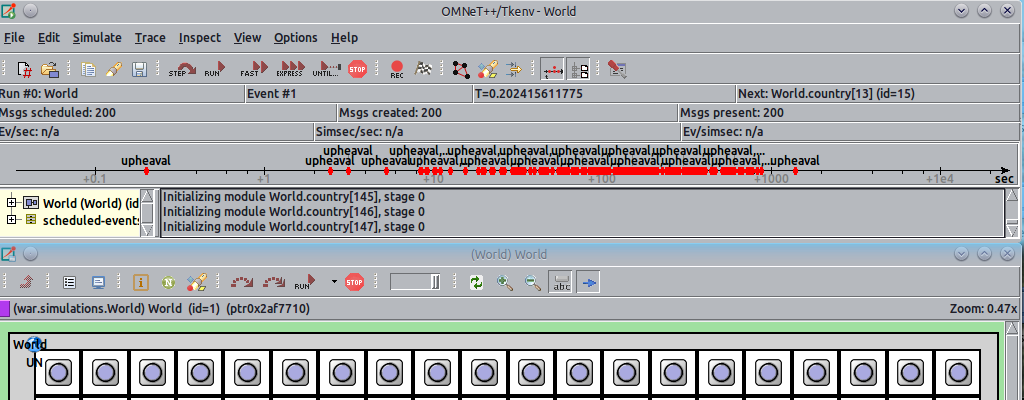This screenshot has width=1024, height=400.
Task: Open the Simulate menu
Action: tap(97, 38)
